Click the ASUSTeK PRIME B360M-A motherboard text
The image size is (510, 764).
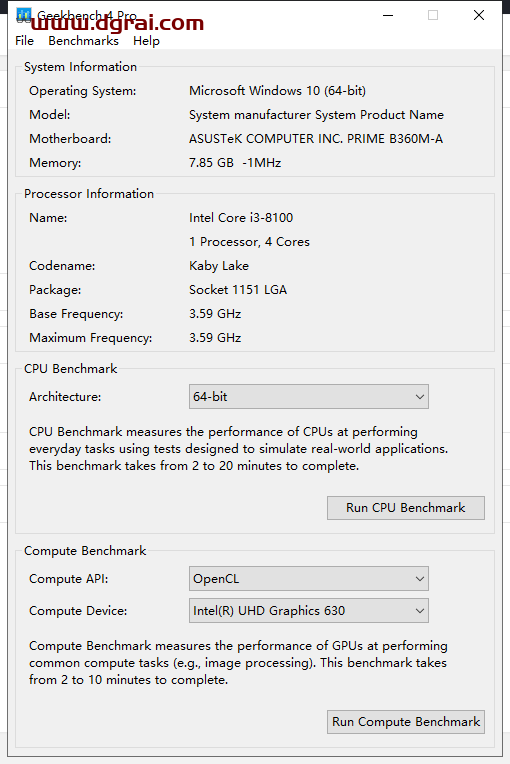pos(316,139)
